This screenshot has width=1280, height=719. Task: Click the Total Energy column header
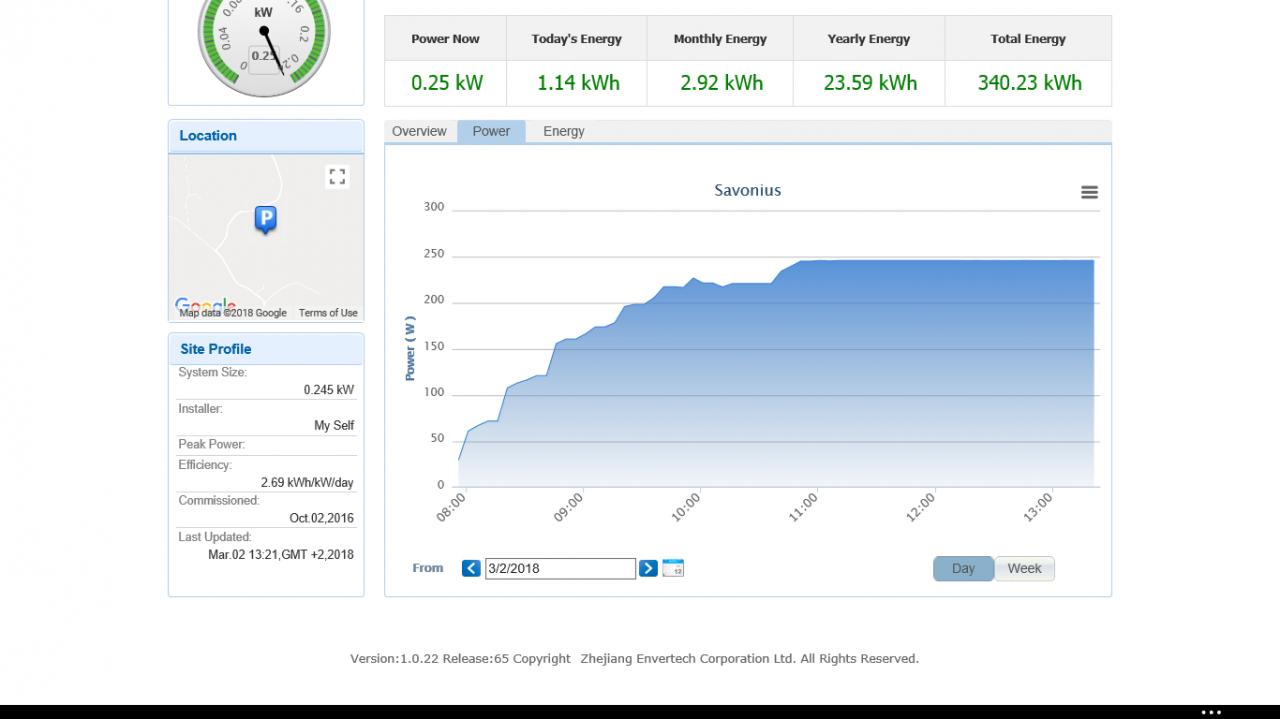[x=1028, y=39]
